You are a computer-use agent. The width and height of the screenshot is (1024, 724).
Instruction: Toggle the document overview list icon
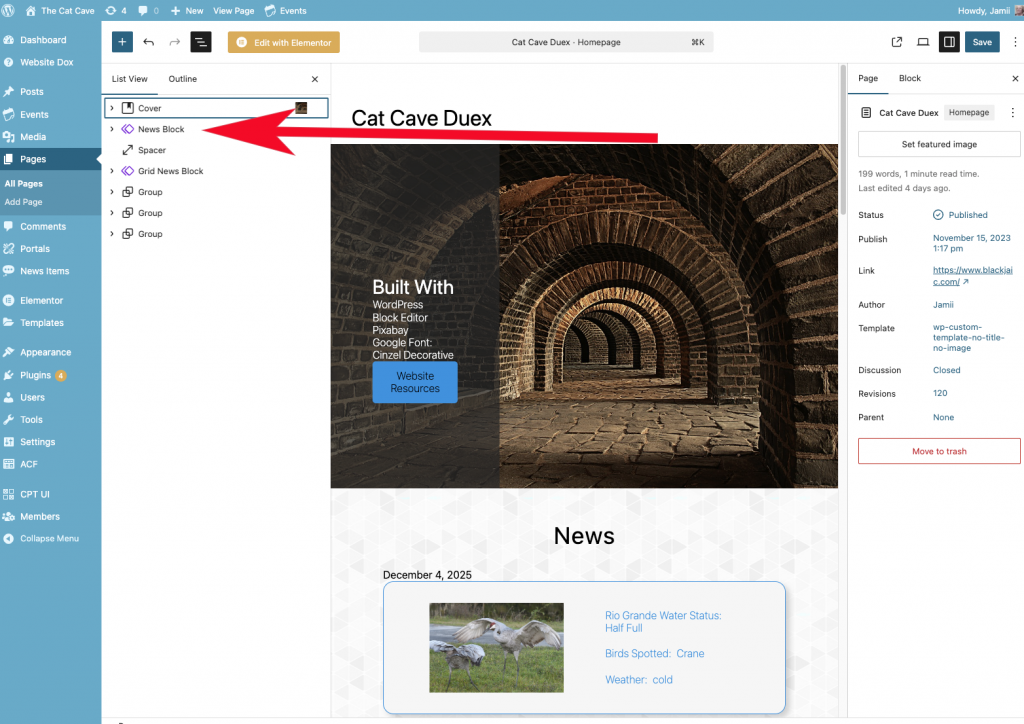[201, 42]
